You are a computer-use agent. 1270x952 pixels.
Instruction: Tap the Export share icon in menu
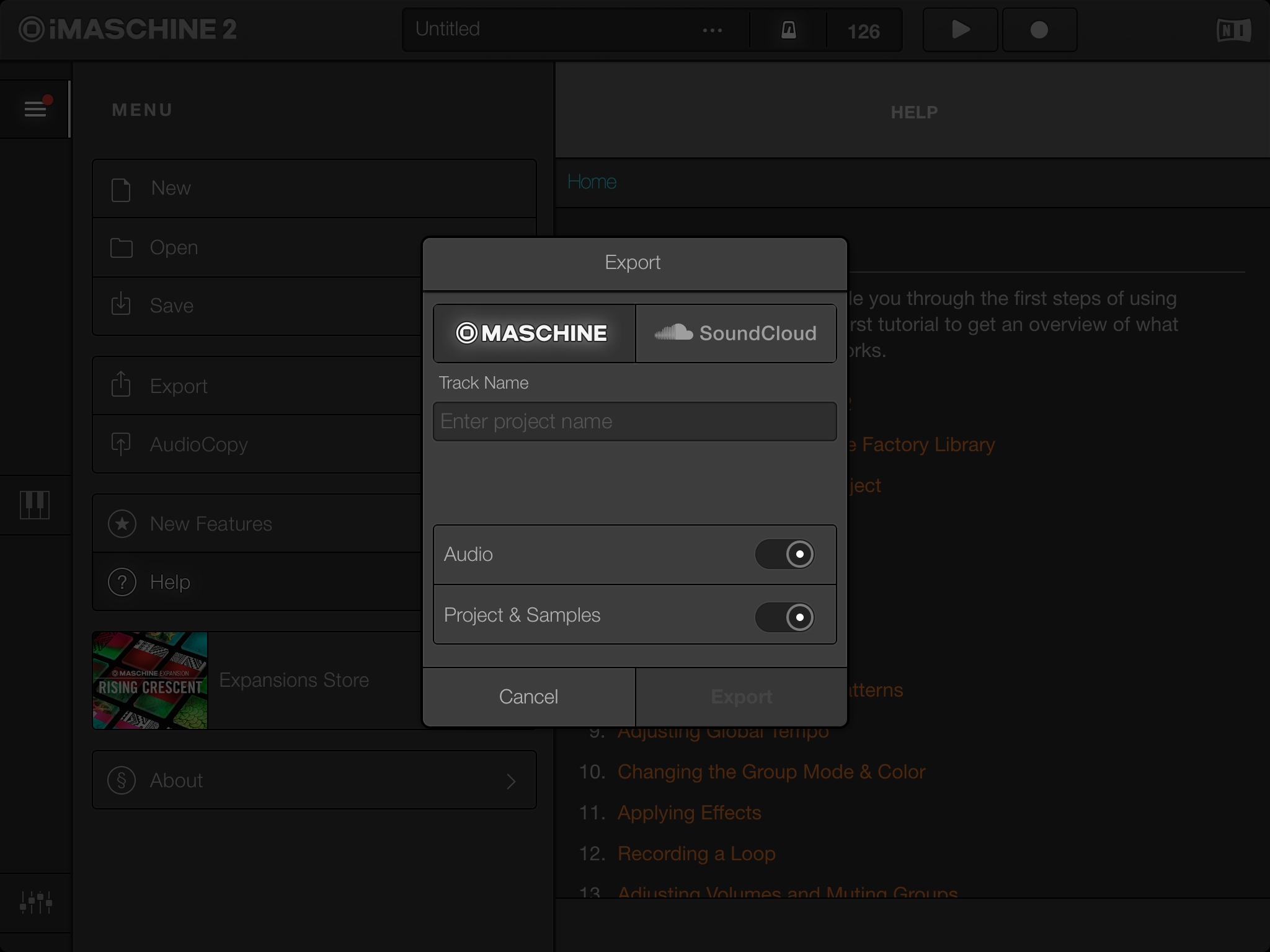pos(121,384)
